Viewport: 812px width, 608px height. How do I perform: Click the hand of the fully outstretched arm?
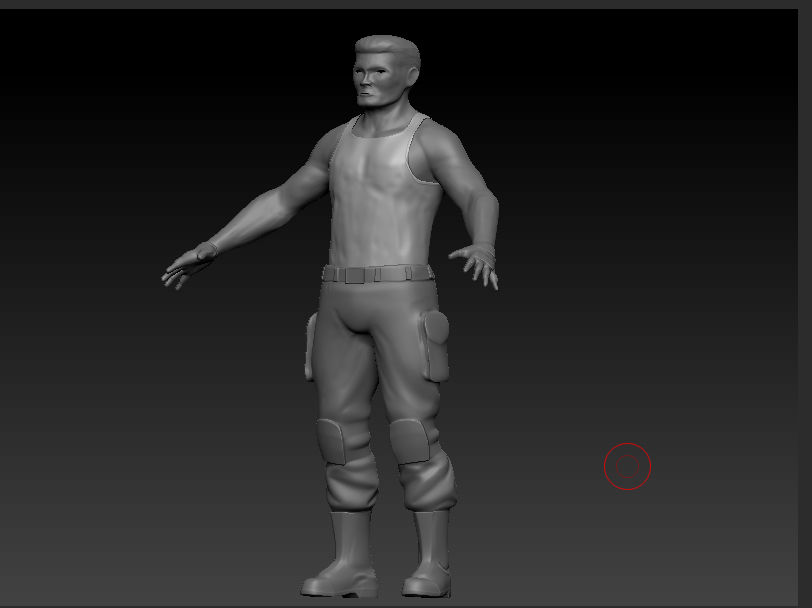coord(189,265)
